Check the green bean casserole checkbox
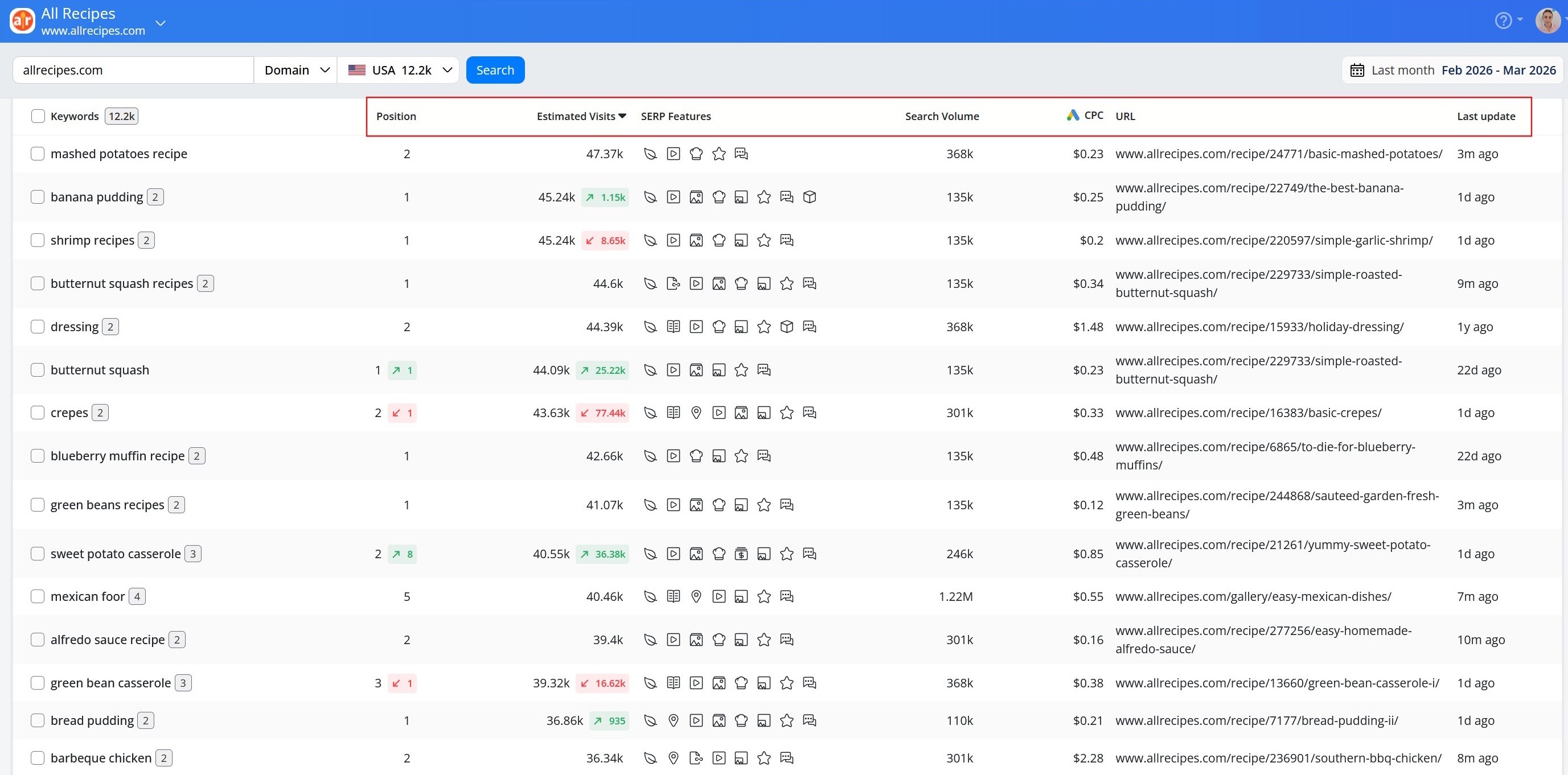Image resolution: width=1568 pixels, height=775 pixels. [38, 683]
